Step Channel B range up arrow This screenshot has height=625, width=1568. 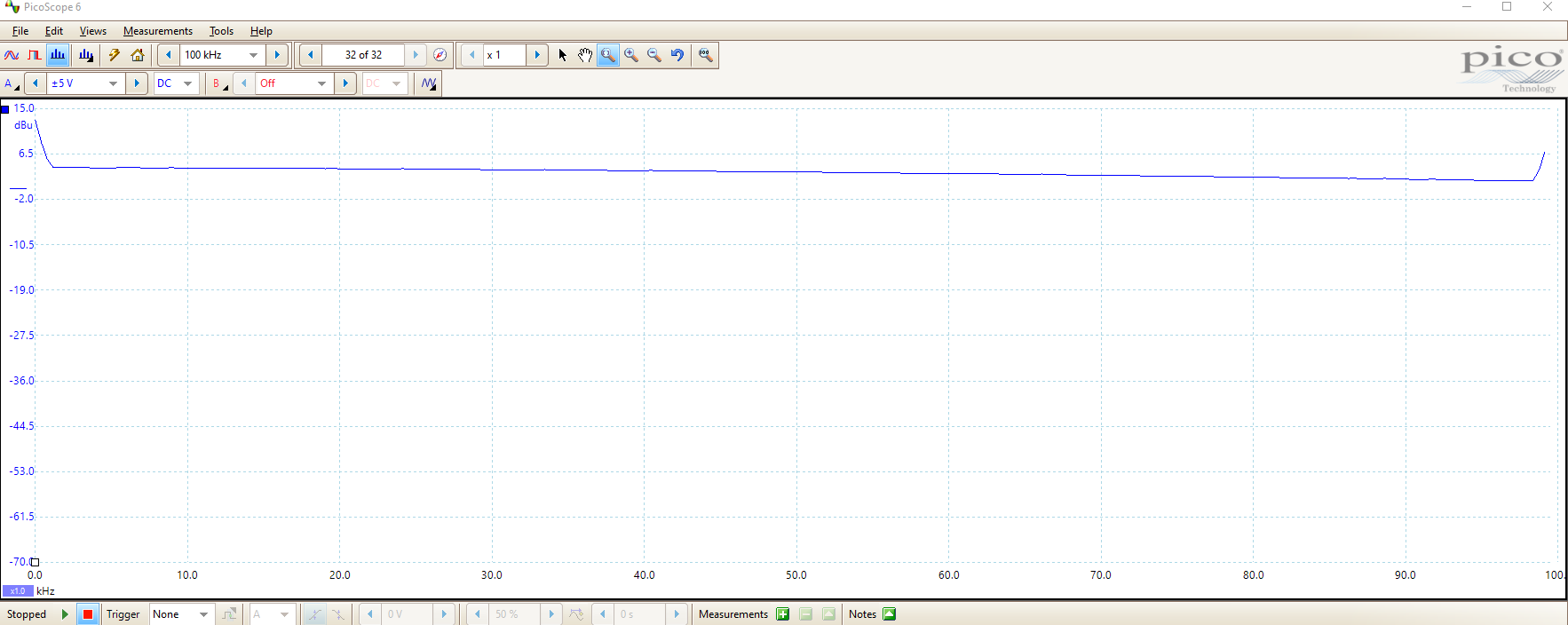pos(346,83)
